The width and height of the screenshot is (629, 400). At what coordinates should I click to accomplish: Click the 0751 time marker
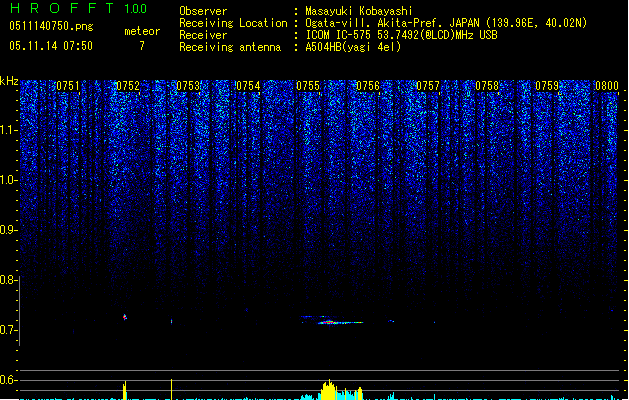click(68, 86)
